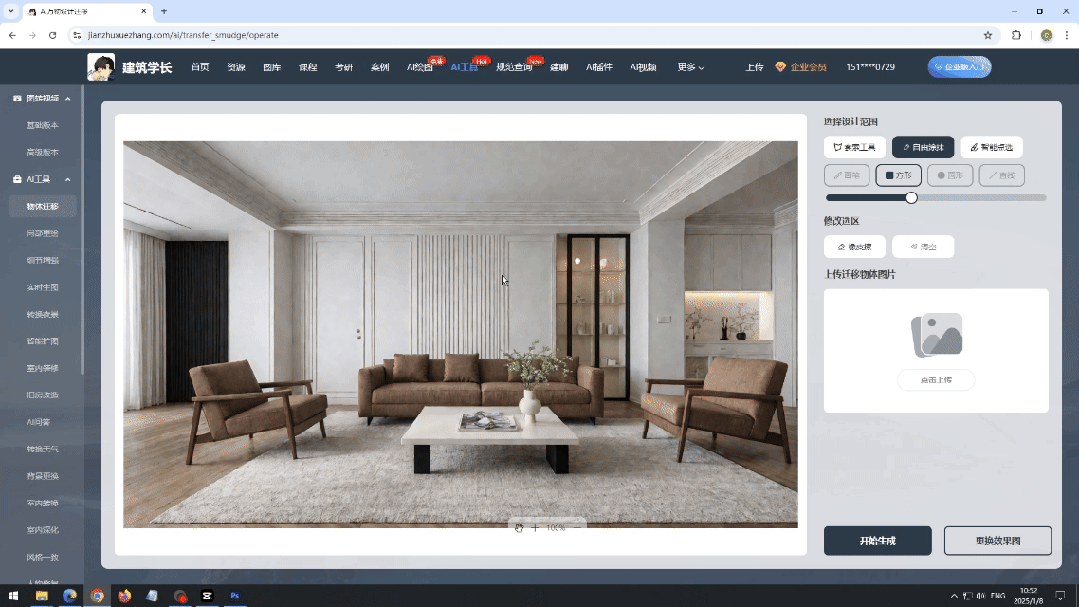Reload the page
The height and width of the screenshot is (607, 1079).
tap(52, 35)
